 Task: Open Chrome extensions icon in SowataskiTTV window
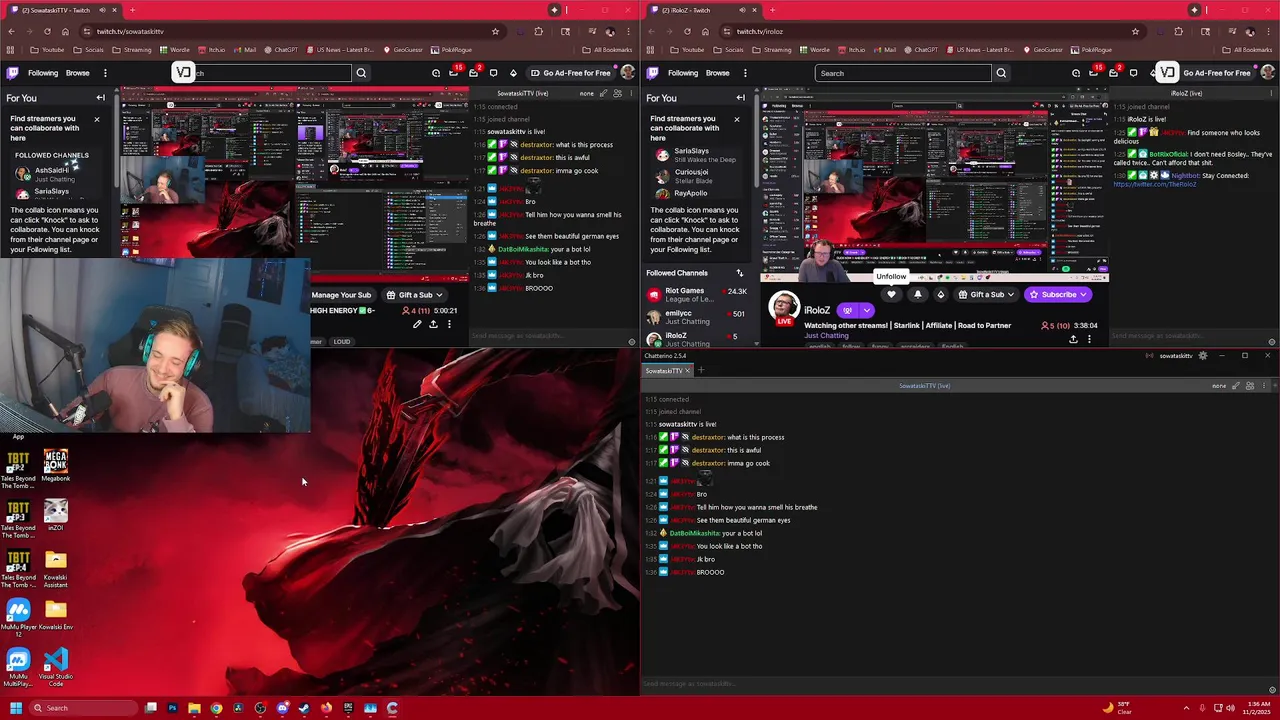pyautogui.click(x=538, y=31)
